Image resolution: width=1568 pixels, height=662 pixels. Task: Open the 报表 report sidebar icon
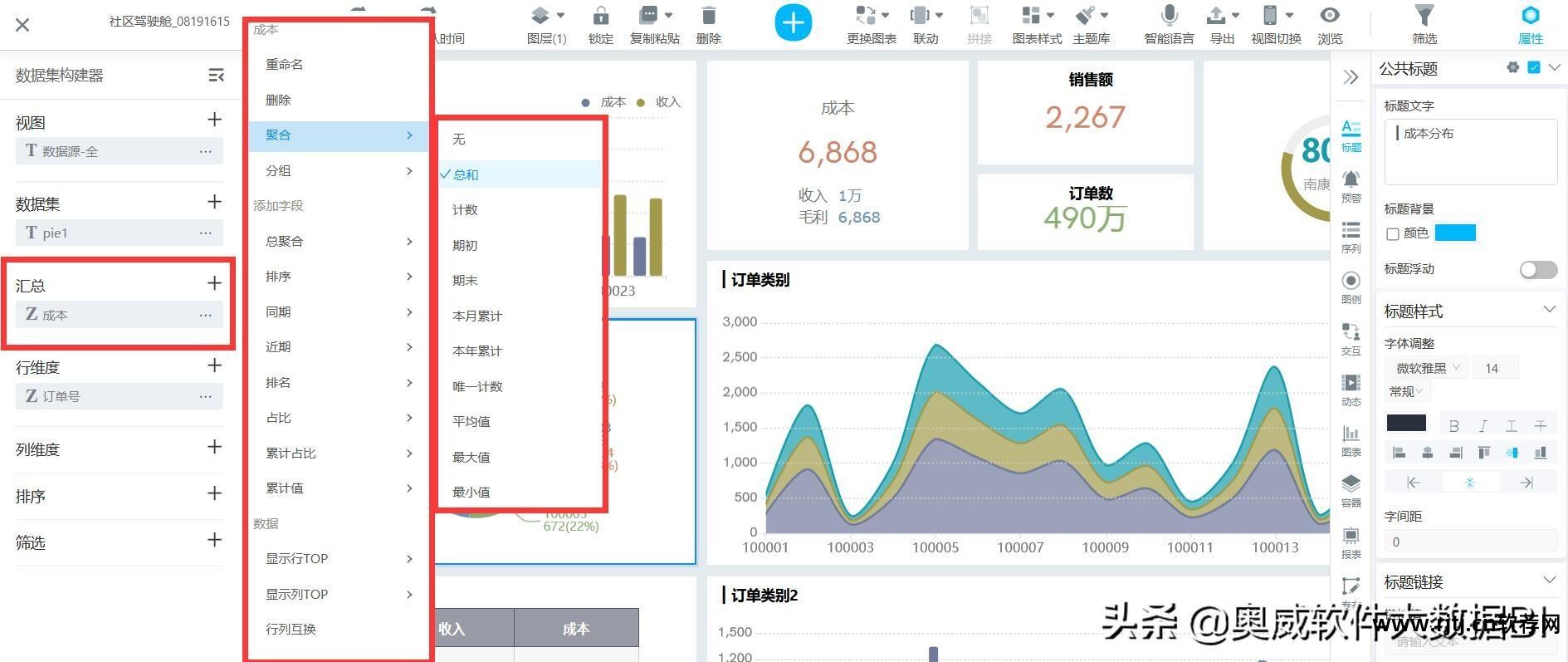(1351, 542)
